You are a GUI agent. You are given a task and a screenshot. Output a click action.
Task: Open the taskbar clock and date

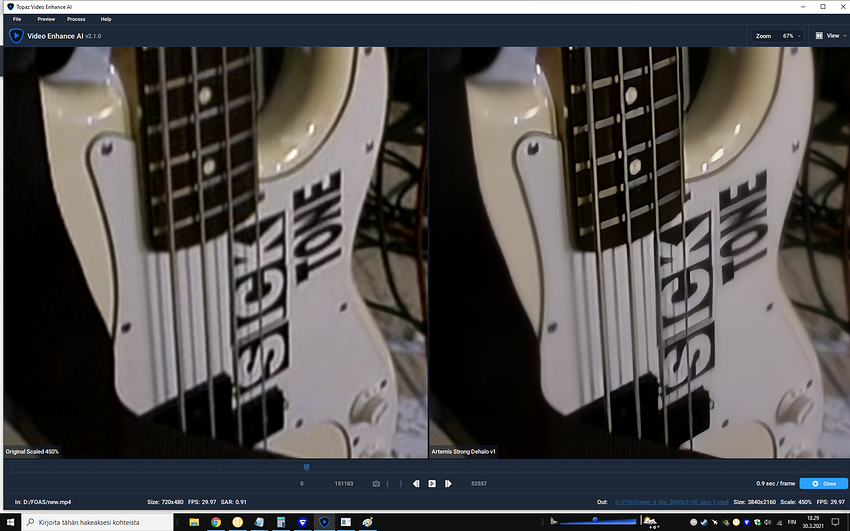813,522
